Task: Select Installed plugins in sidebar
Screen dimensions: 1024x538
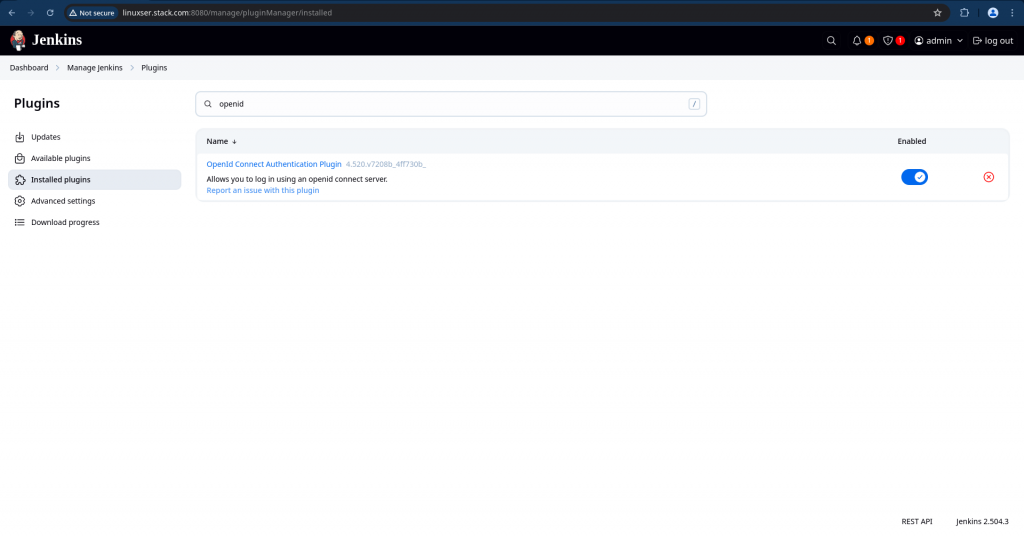Action: pos(94,180)
